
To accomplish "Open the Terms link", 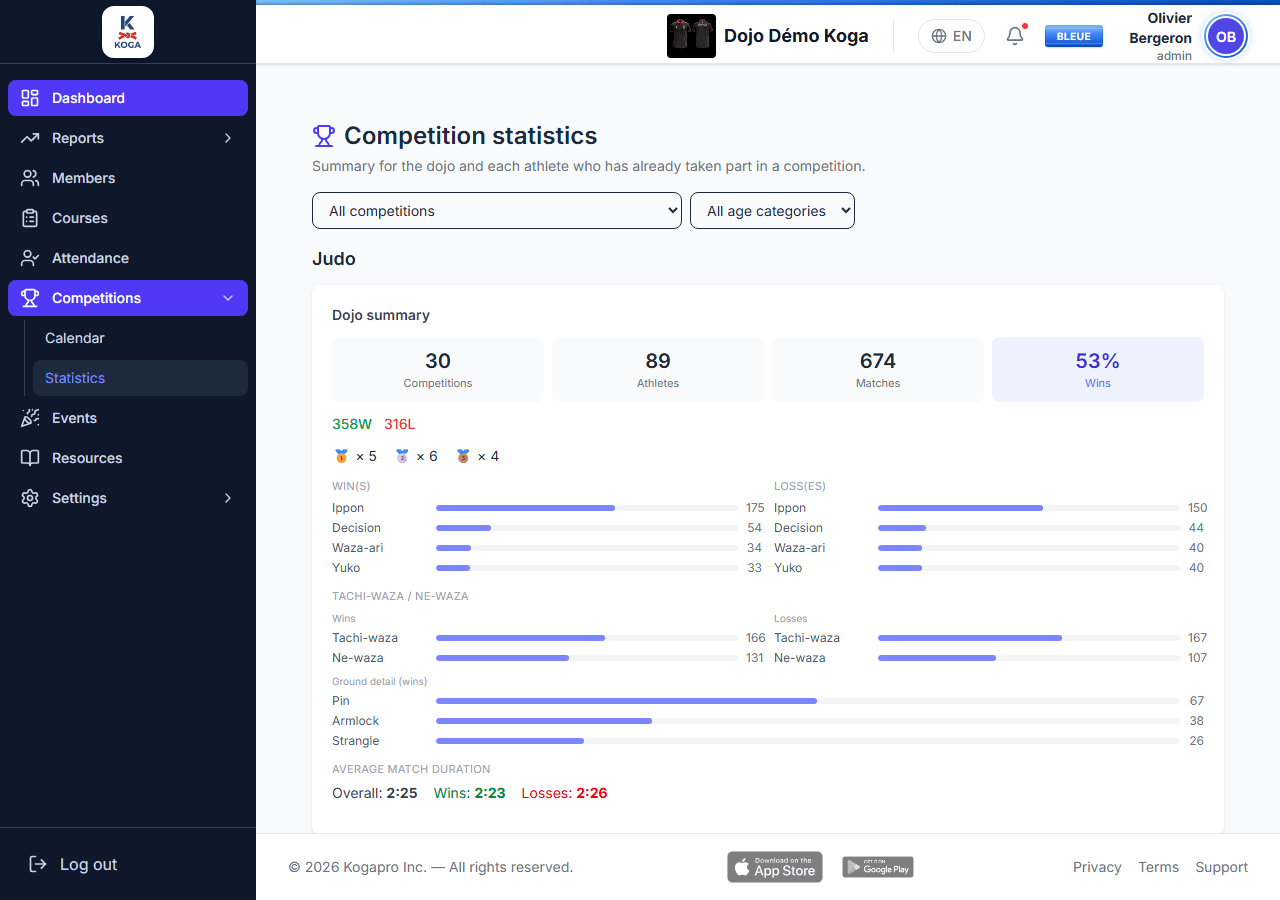I will point(1158,867).
